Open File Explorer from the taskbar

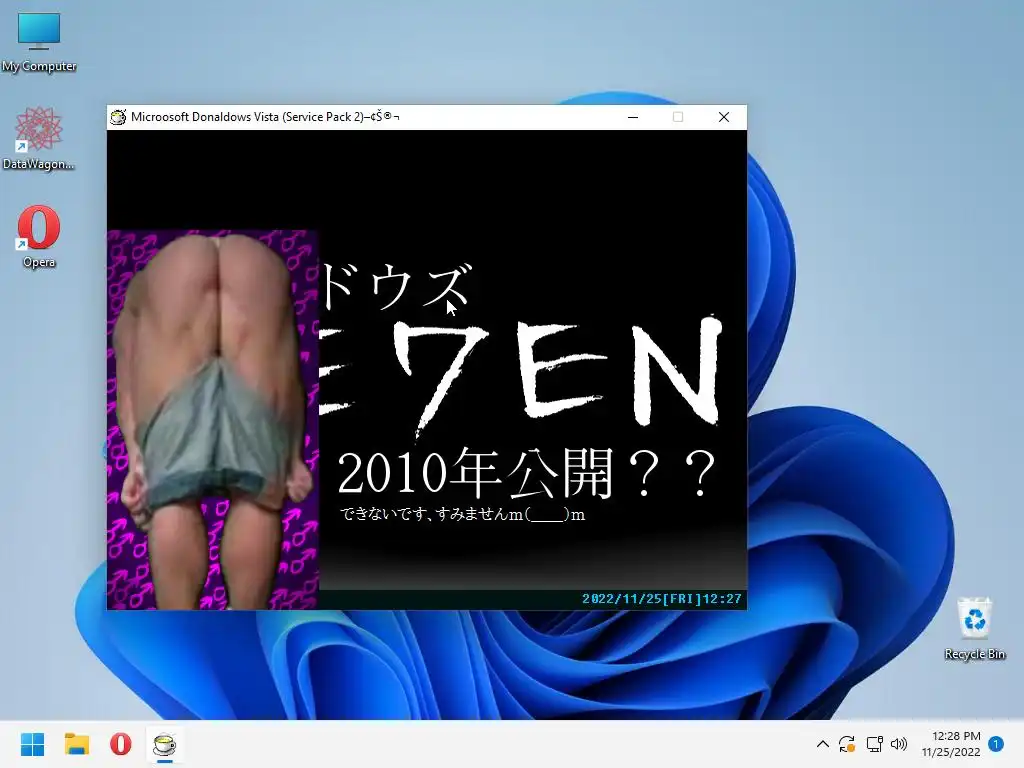coord(76,744)
